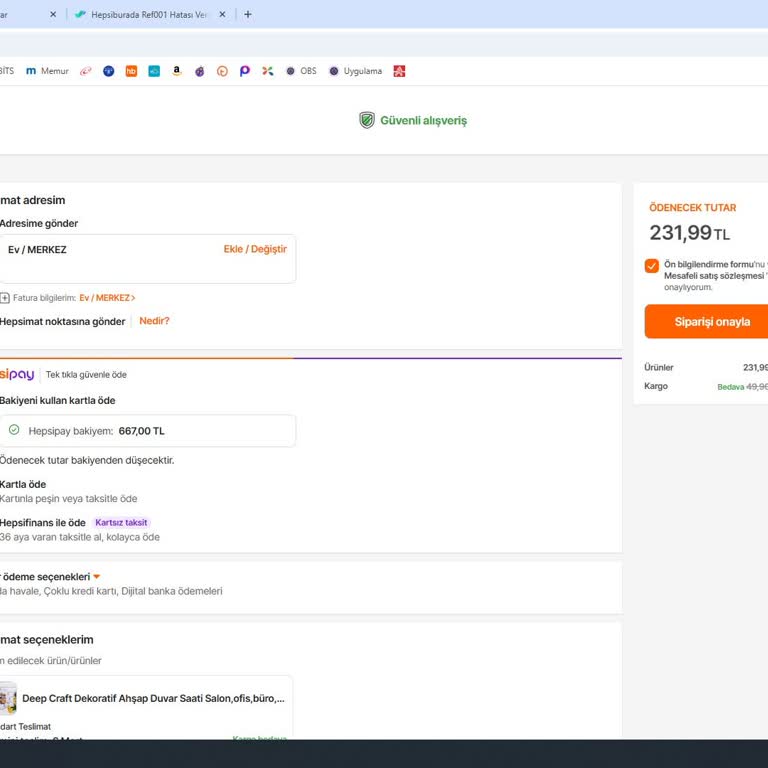Choose Hepsifinans ile öde payment option
This screenshot has width=768, height=768.
(43, 523)
